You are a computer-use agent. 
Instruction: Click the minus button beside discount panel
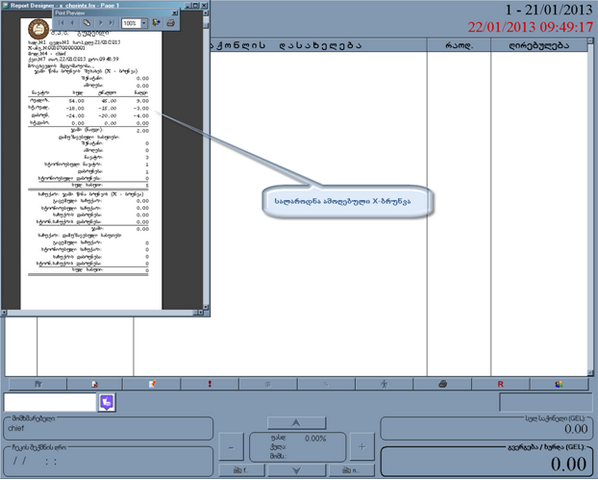[x=231, y=447]
